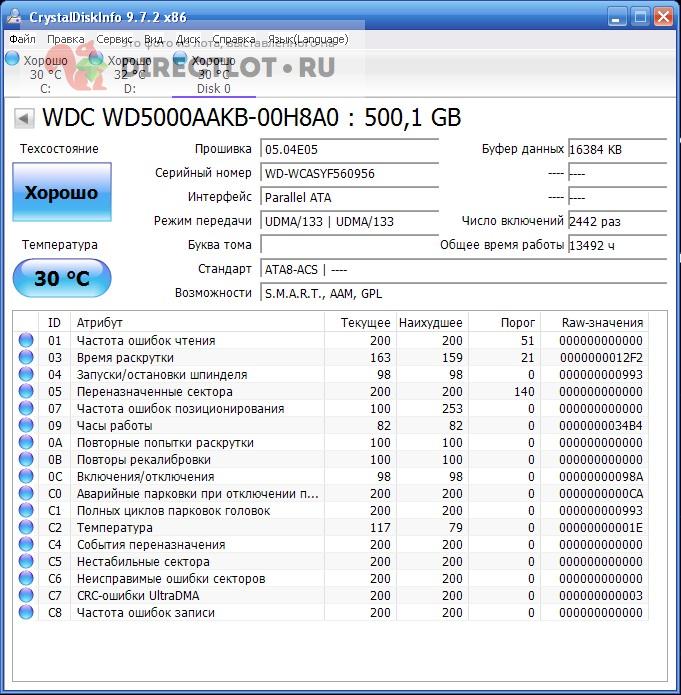Screen dimensions: 681x695
Task: Click status orb for Нестабильные сектора
Action: pos(26,562)
